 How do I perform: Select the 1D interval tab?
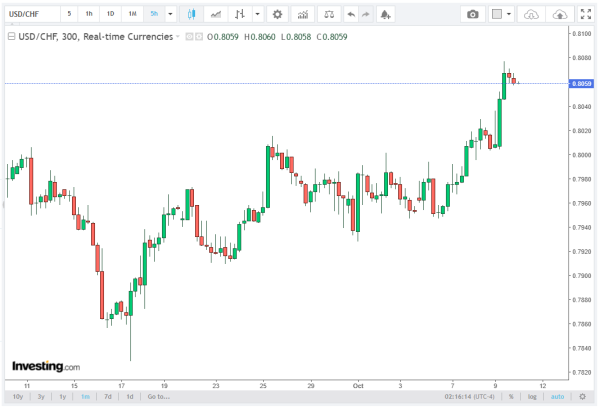click(x=110, y=15)
